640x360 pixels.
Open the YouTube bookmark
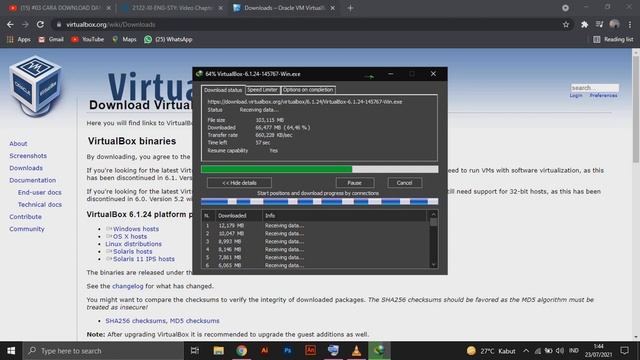(x=87, y=40)
